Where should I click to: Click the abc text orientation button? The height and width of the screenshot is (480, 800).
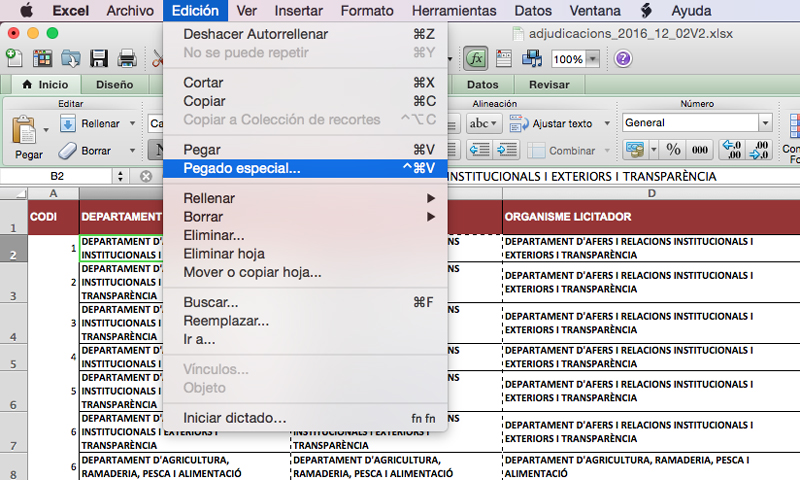pyautogui.click(x=483, y=123)
